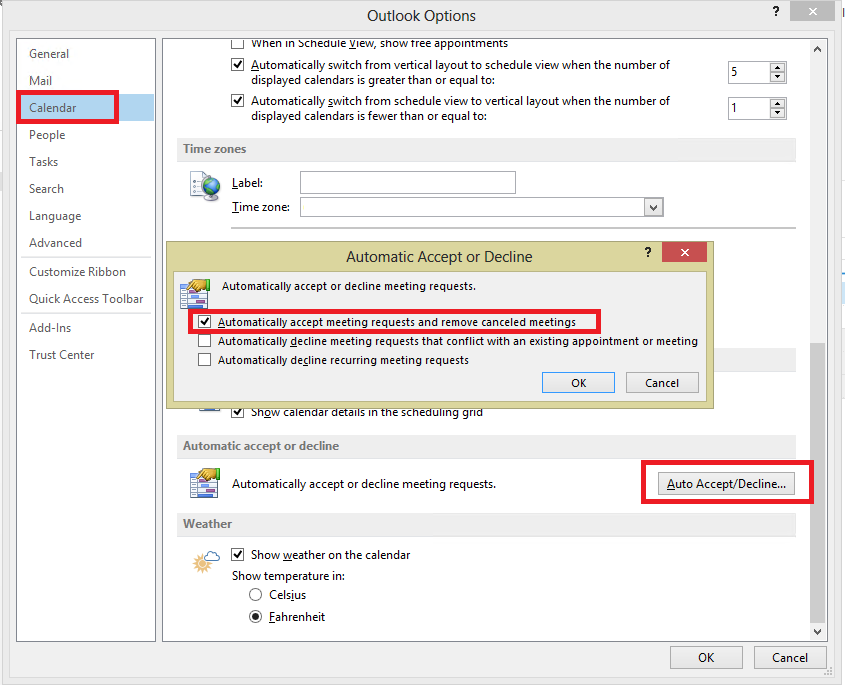The width and height of the screenshot is (845, 685).
Task: Toggle show calendar details in scheduling grid
Action: pos(237,413)
